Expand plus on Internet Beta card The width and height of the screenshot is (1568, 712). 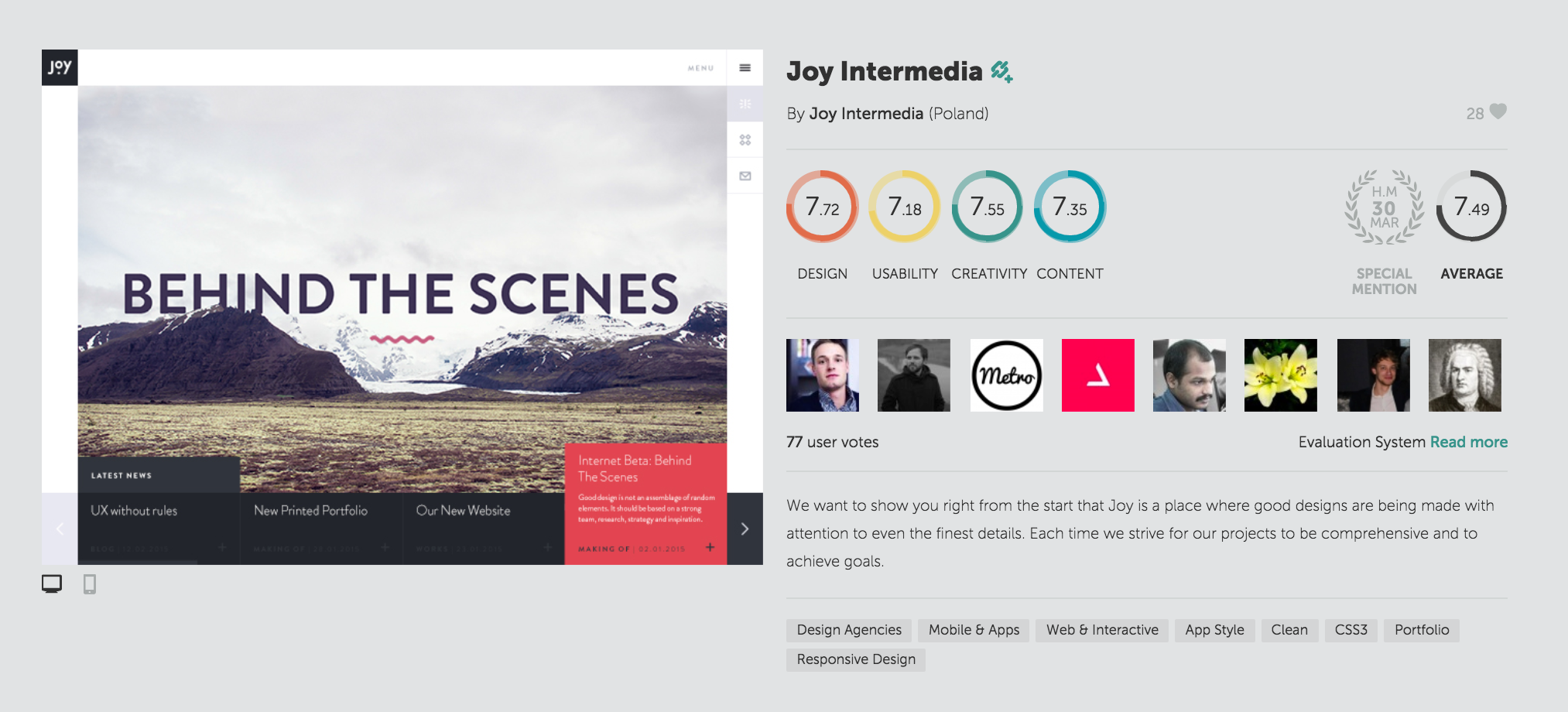pyautogui.click(x=710, y=547)
